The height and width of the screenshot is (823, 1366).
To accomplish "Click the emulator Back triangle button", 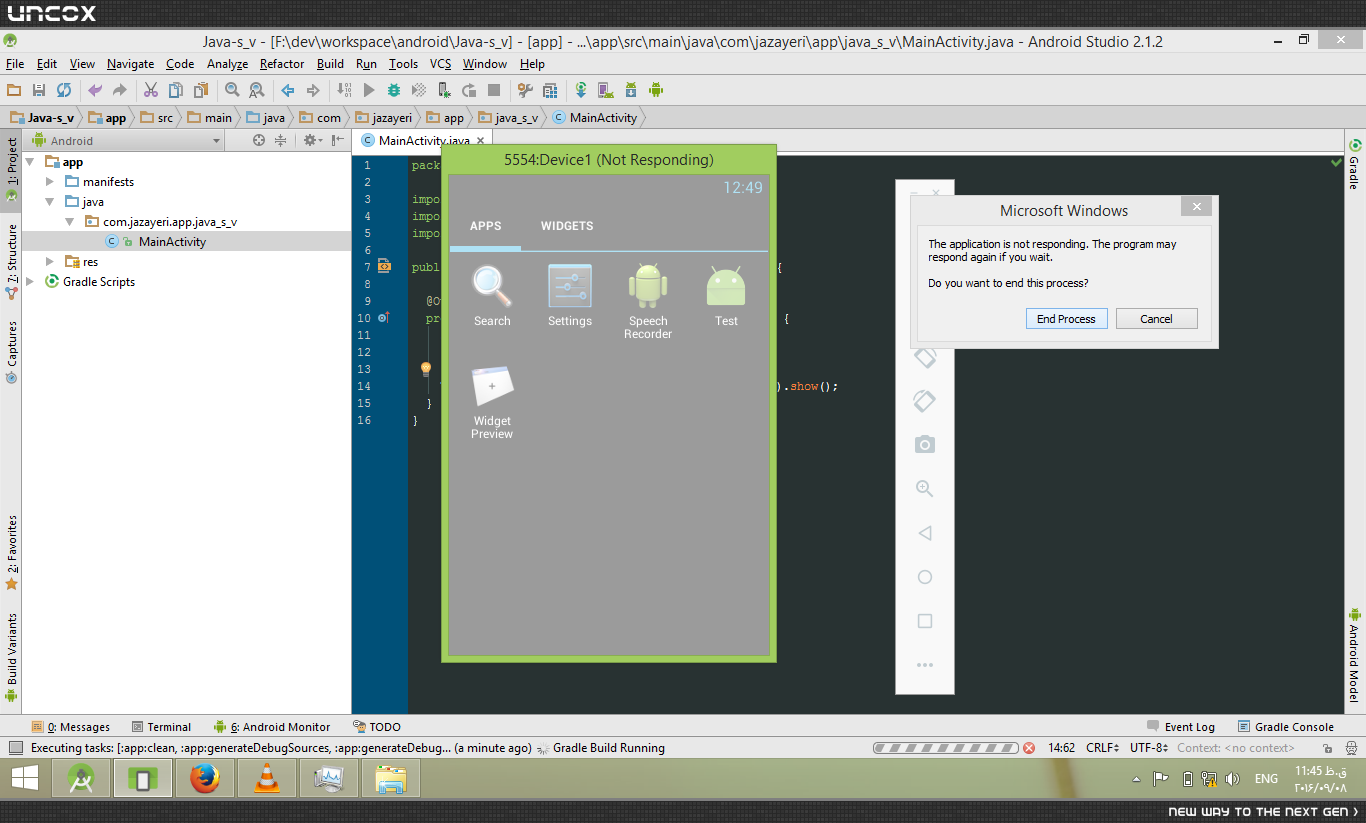I will (925, 533).
